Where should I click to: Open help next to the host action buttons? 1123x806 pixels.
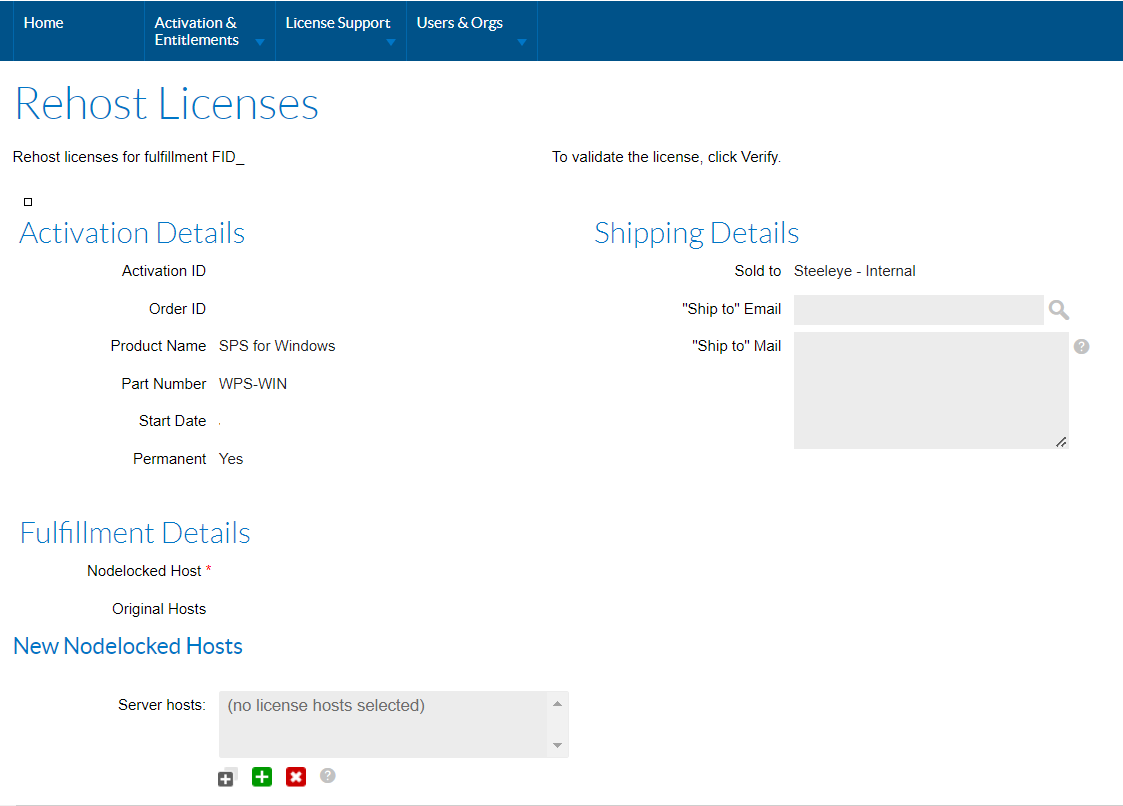point(327,776)
